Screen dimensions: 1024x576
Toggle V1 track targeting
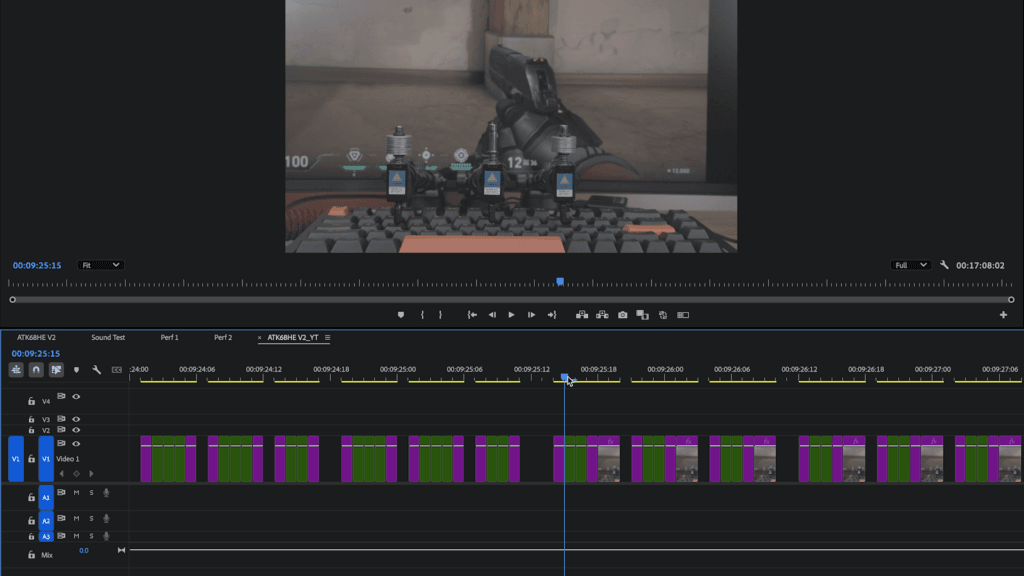(x=46, y=459)
